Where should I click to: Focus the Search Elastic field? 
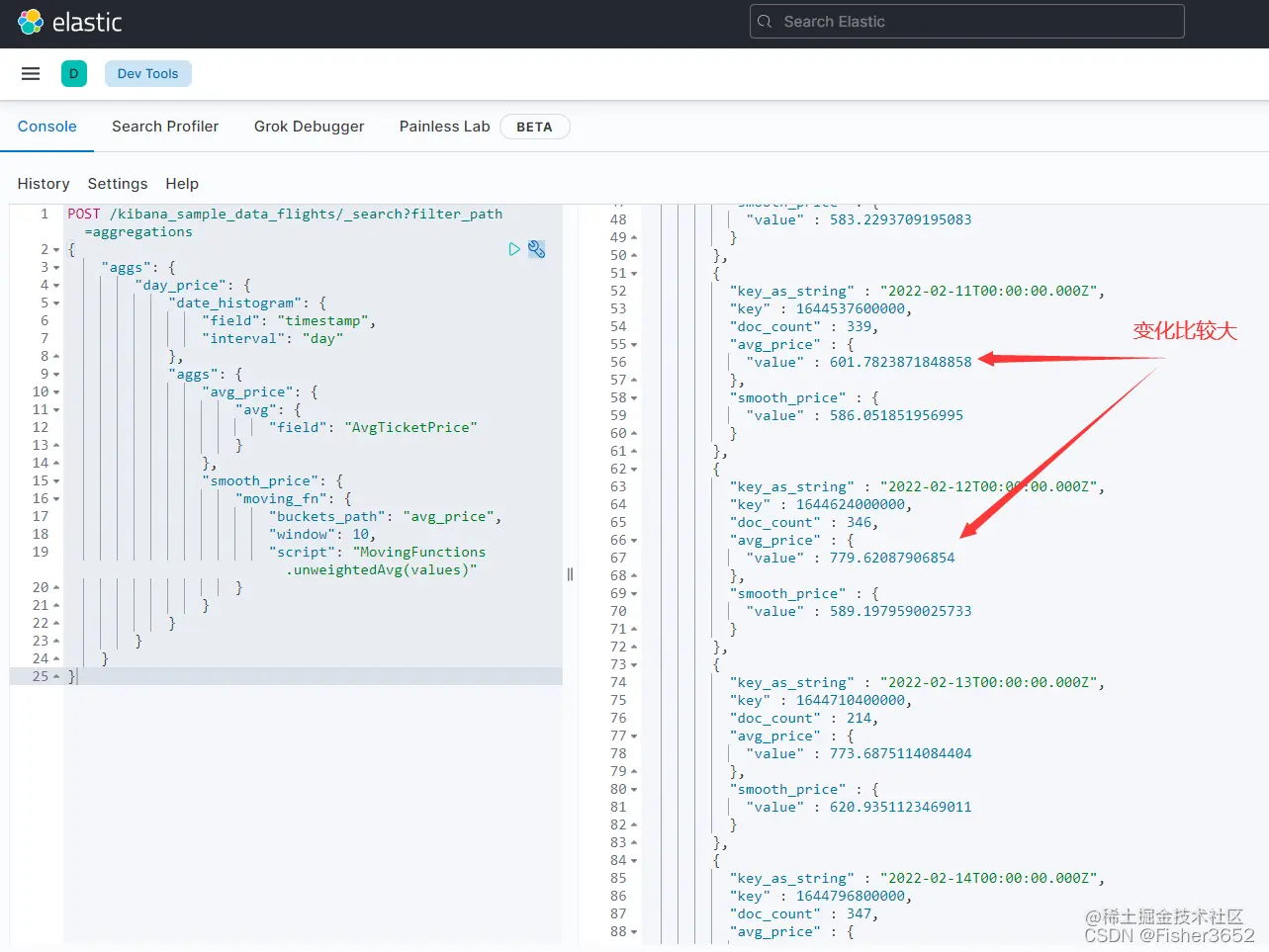pos(967,22)
